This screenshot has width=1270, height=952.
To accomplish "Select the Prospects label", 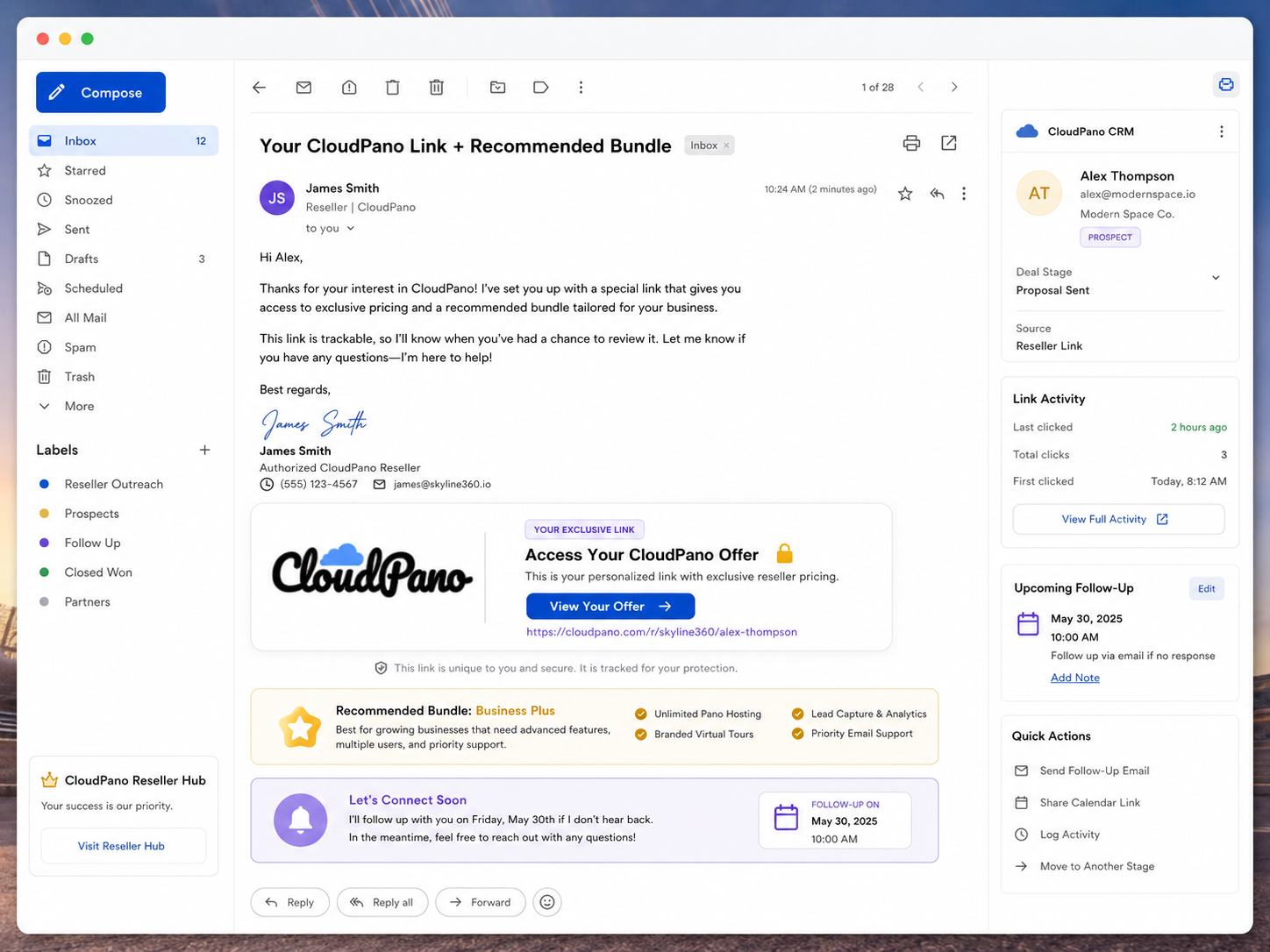I will [79, 514].
